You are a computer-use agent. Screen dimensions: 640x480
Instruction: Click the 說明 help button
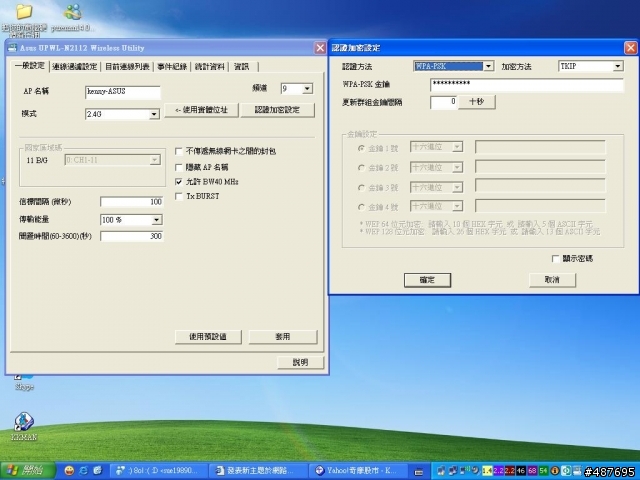pyautogui.click(x=300, y=362)
